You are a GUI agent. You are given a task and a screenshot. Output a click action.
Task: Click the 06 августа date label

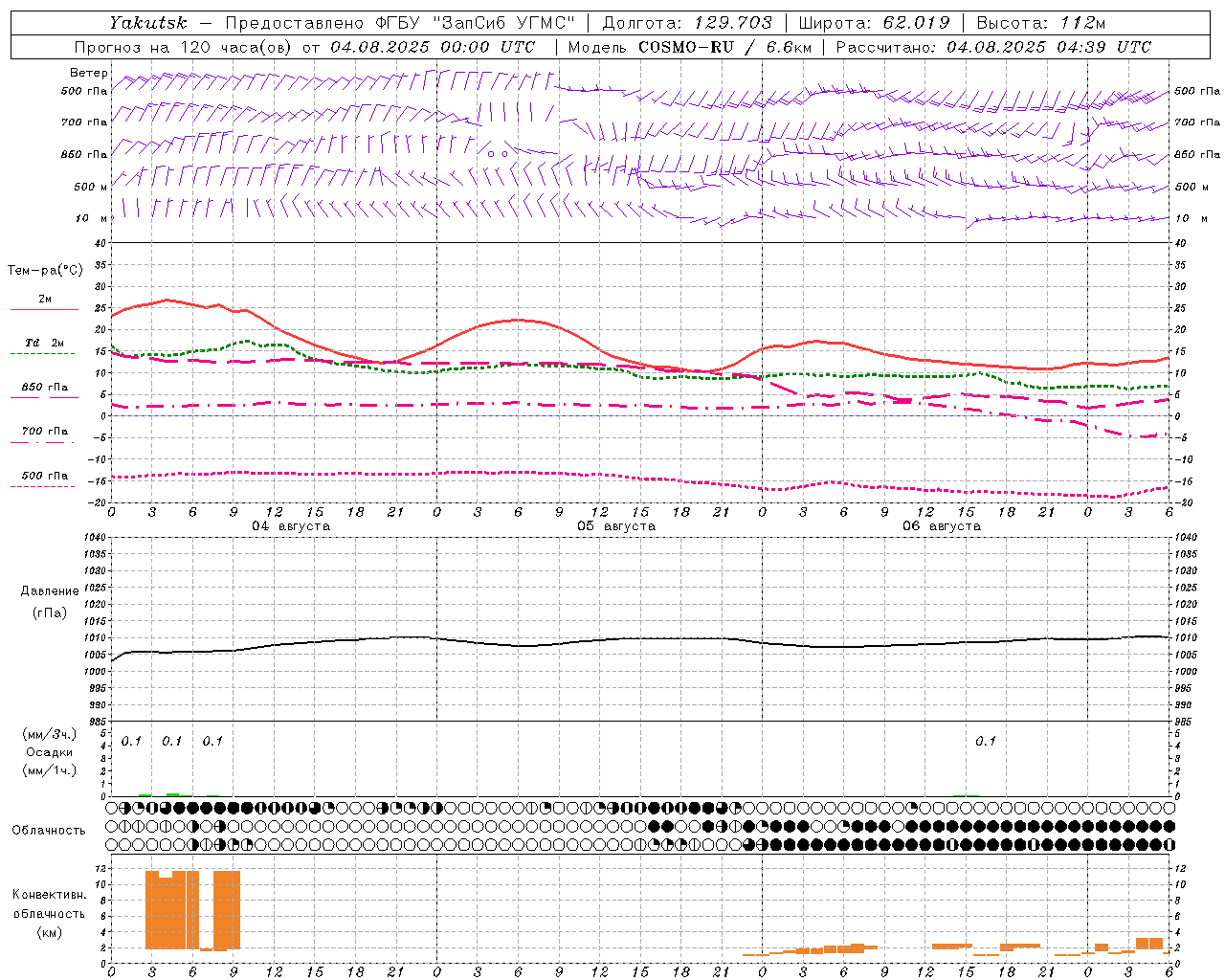click(941, 526)
